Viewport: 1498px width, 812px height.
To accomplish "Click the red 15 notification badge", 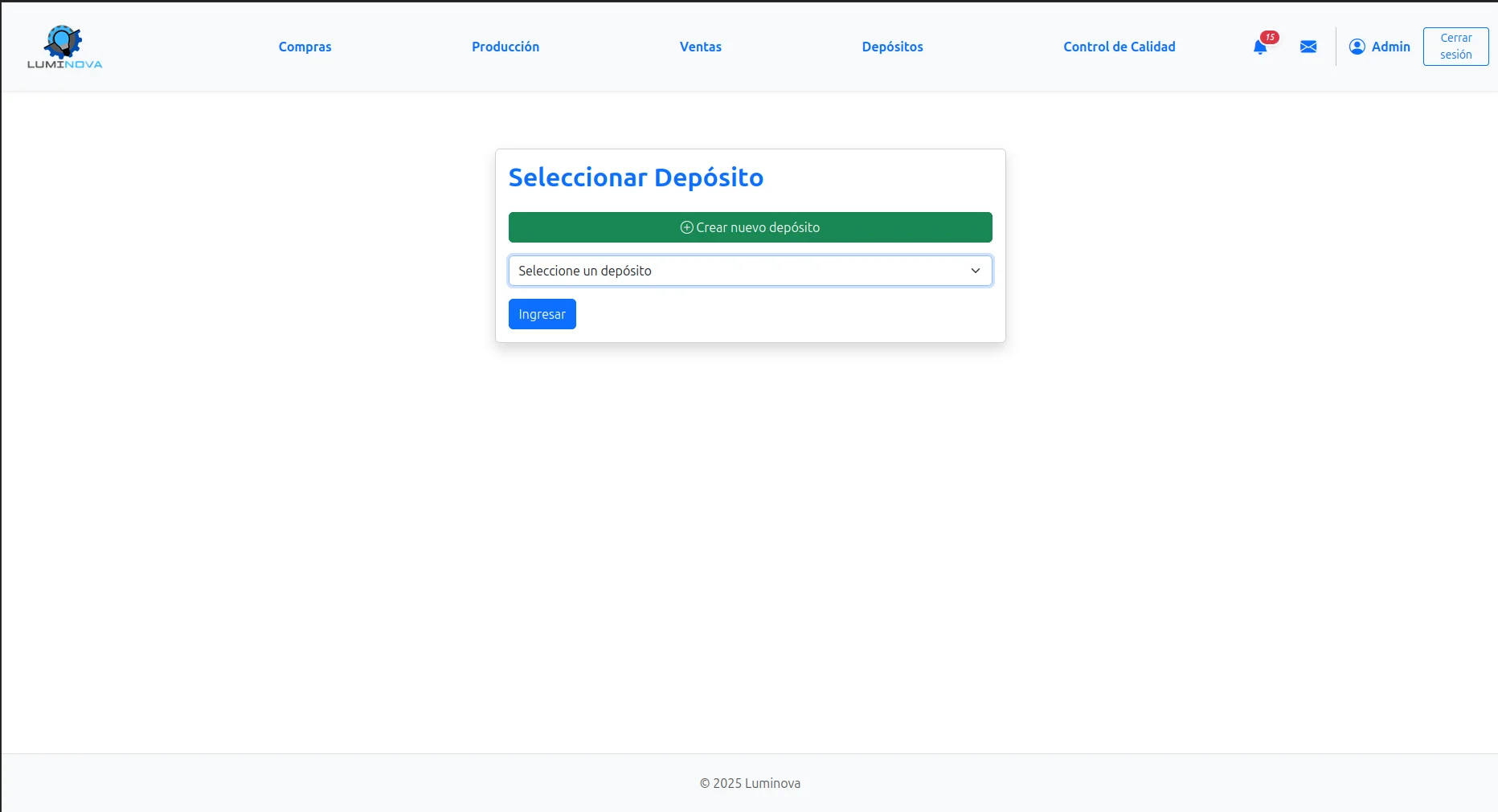I will 1270,37.
